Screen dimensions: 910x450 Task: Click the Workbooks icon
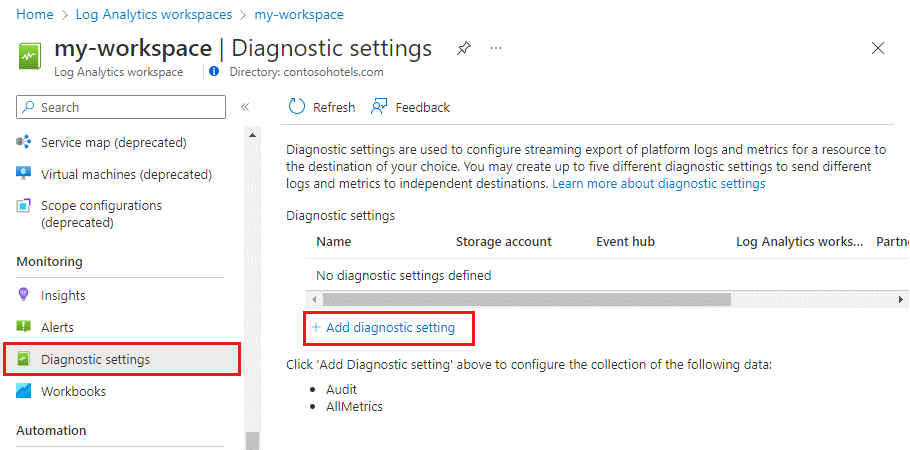[24, 391]
